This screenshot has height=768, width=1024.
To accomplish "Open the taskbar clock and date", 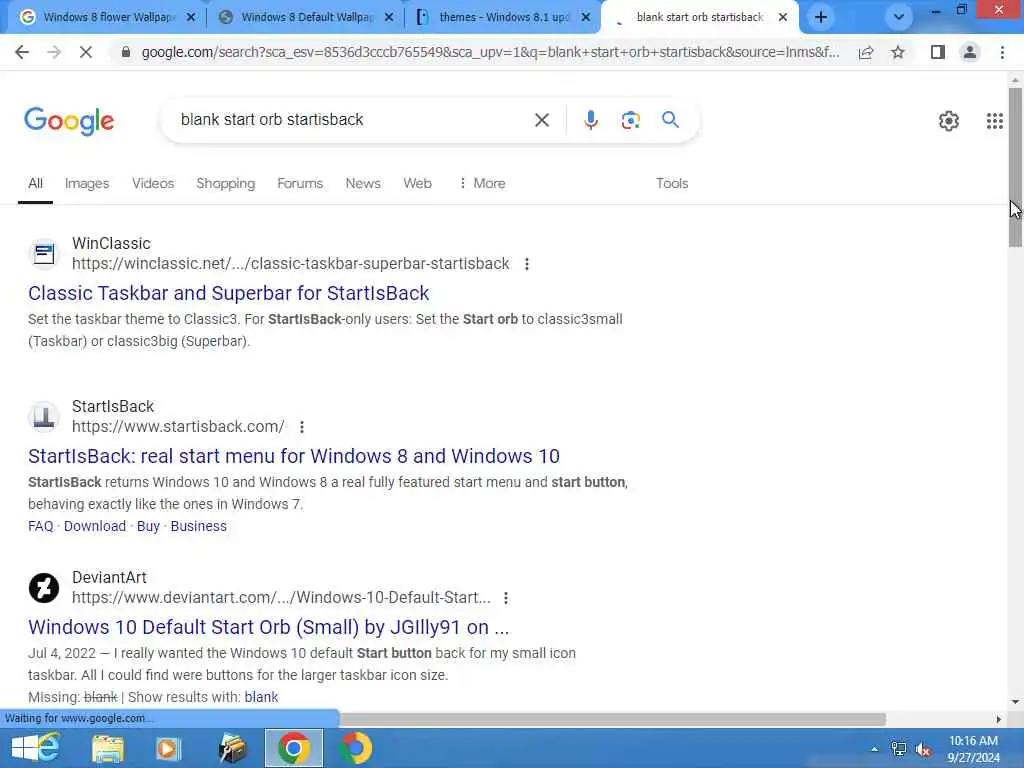I will coord(973,749).
